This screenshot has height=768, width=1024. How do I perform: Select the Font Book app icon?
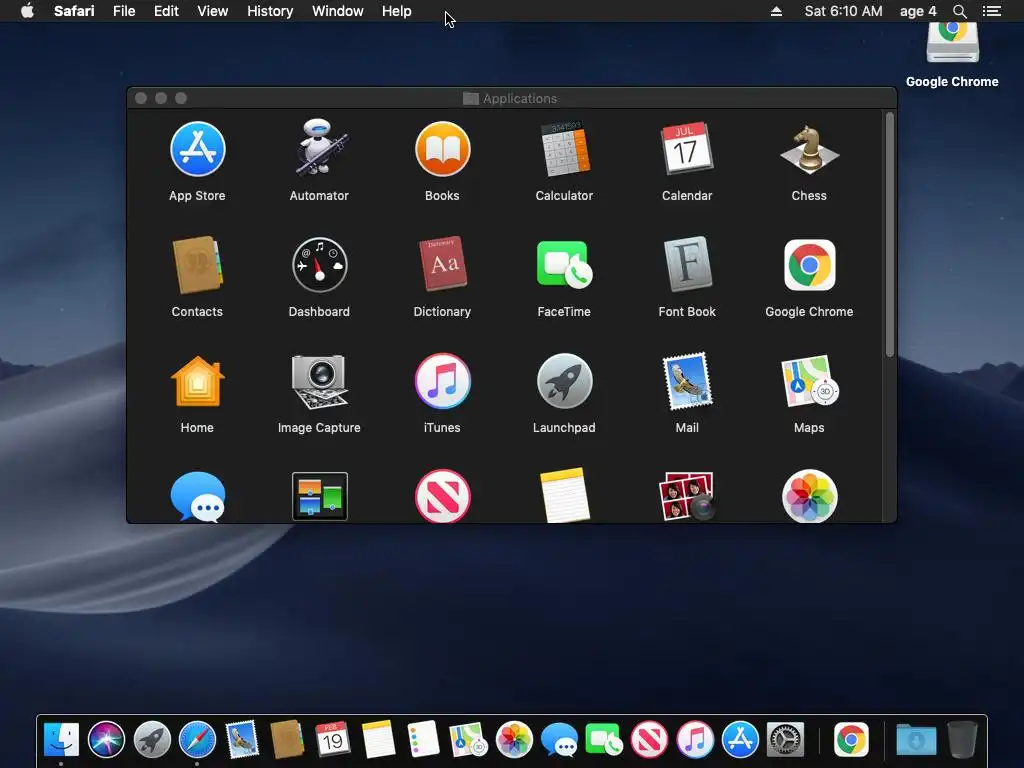687,264
